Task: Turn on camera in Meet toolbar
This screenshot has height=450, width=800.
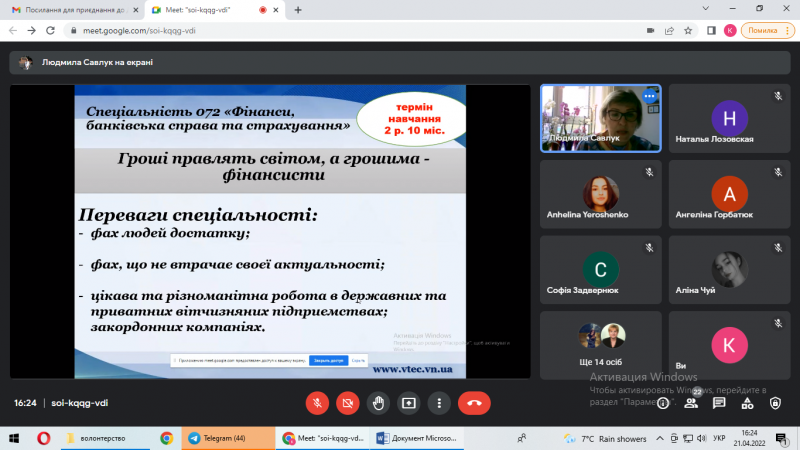Action: pos(347,403)
